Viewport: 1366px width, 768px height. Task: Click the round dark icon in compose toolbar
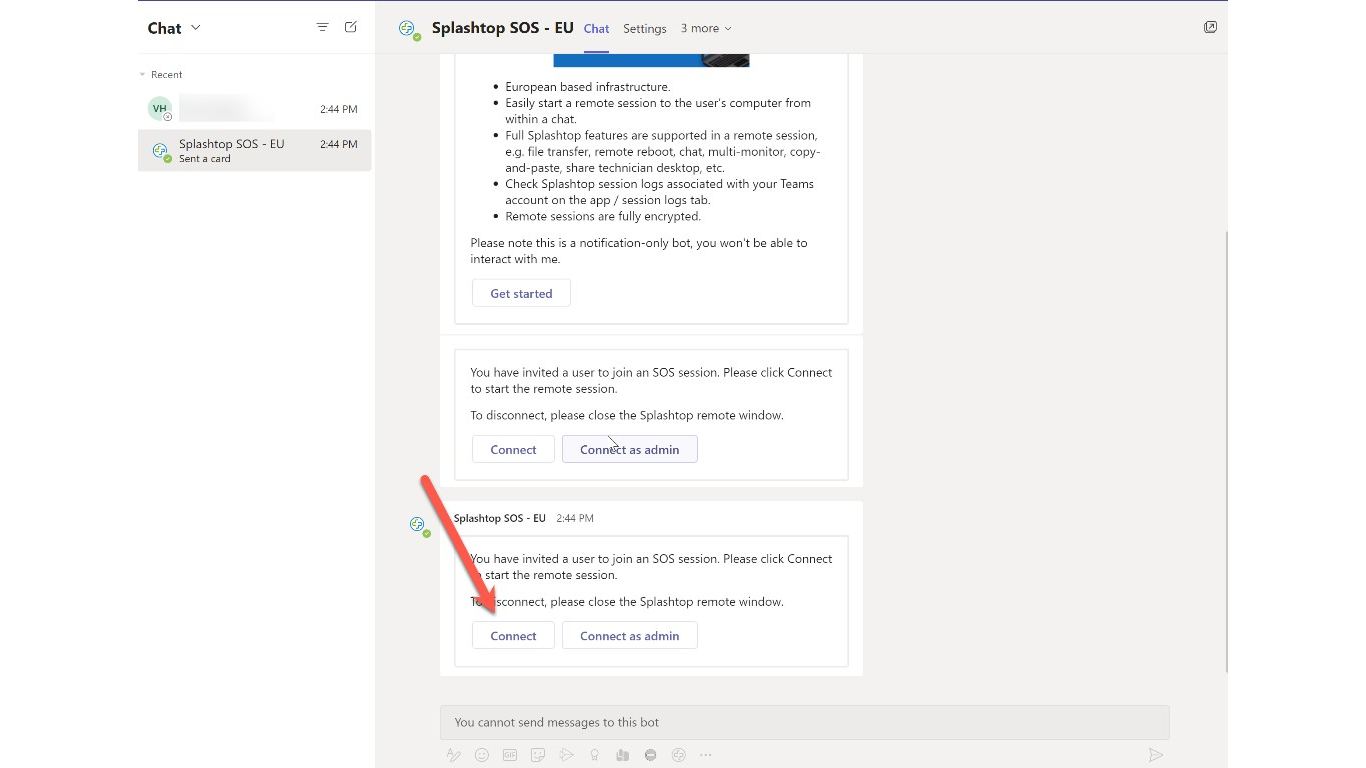click(x=650, y=755)
